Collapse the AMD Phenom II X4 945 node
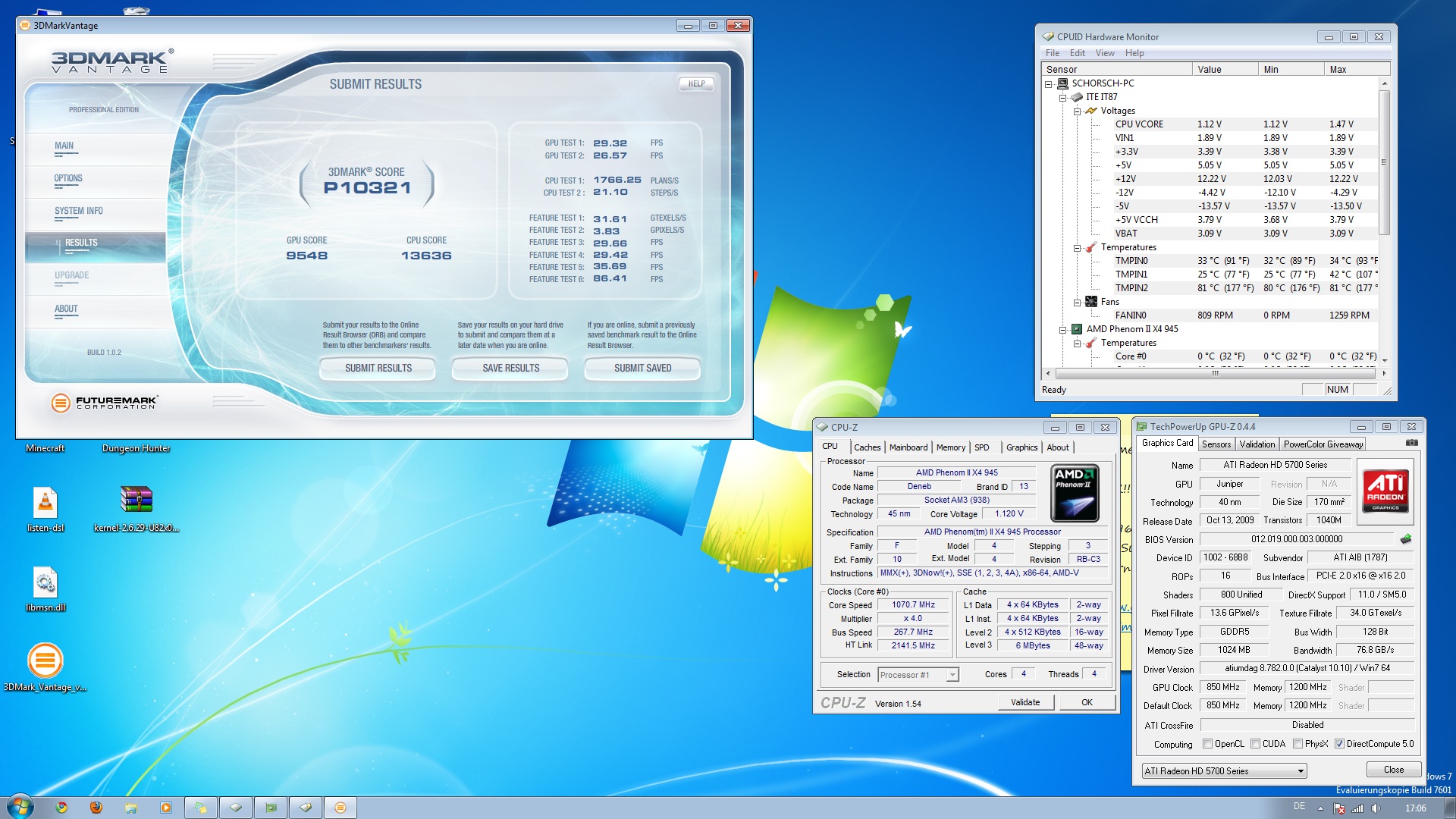Viewport: 1456px width, 819px height. (1063, 330)
